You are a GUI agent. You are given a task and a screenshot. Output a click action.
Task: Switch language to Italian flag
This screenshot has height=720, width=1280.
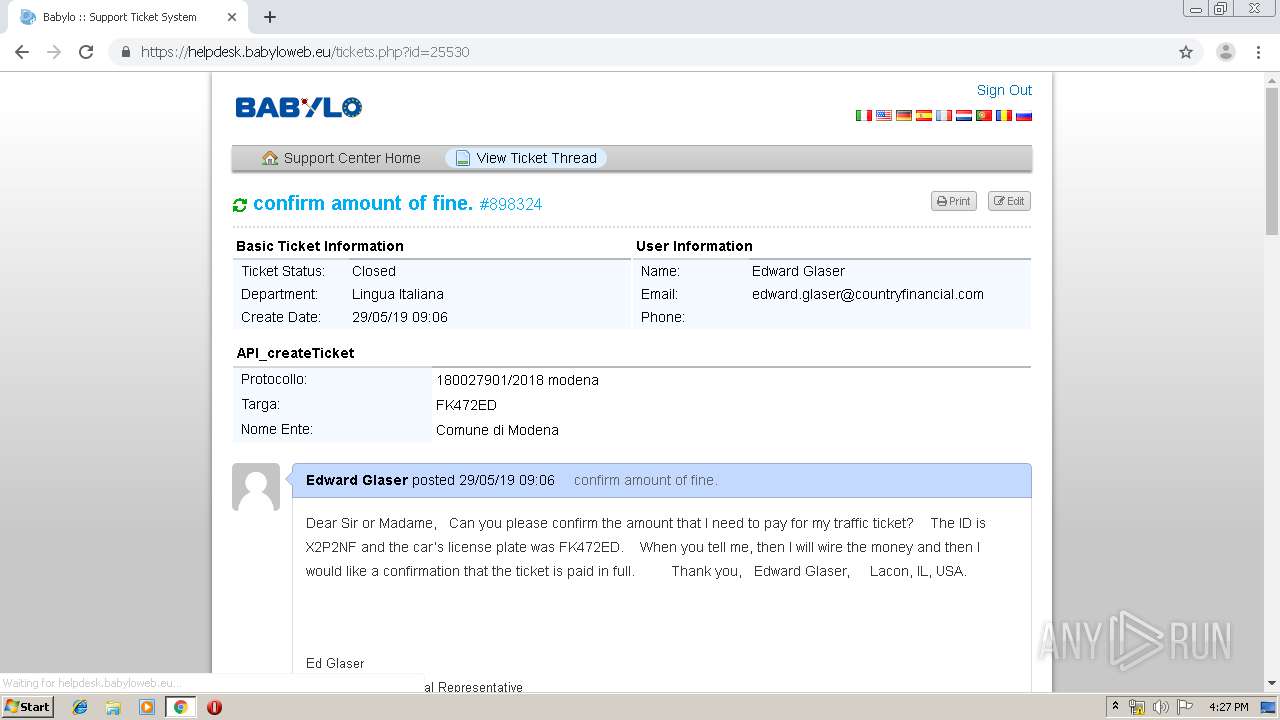(x=863, y=115)
